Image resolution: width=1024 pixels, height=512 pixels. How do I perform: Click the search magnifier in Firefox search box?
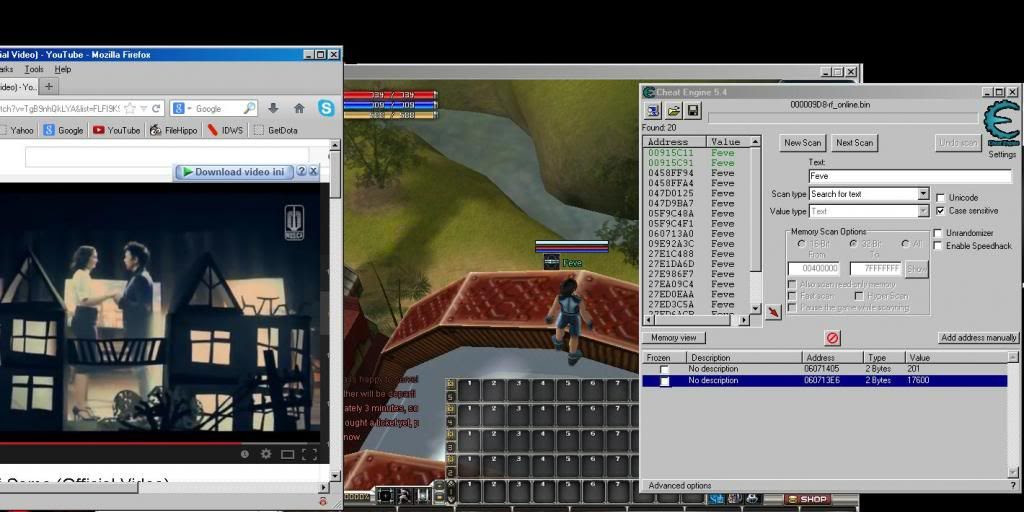tap(249, 108)
